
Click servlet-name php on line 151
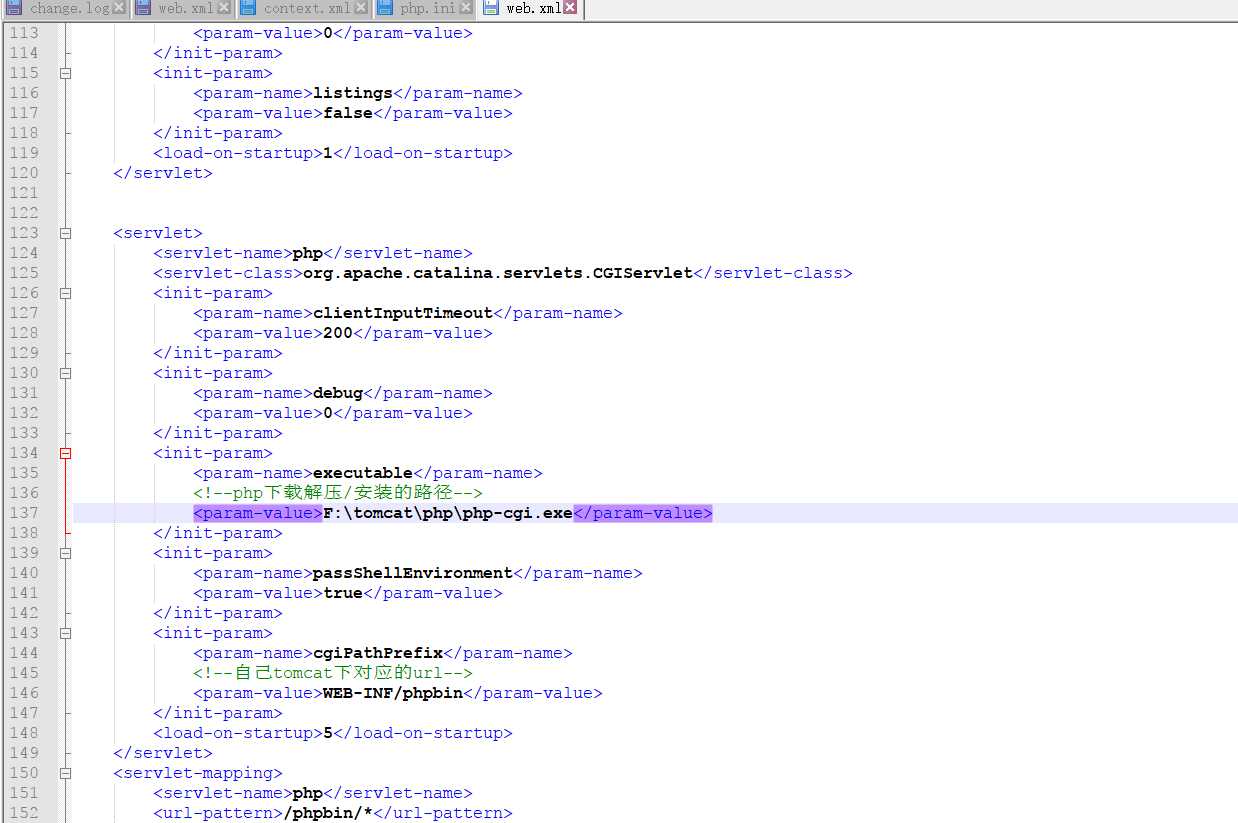308,793
